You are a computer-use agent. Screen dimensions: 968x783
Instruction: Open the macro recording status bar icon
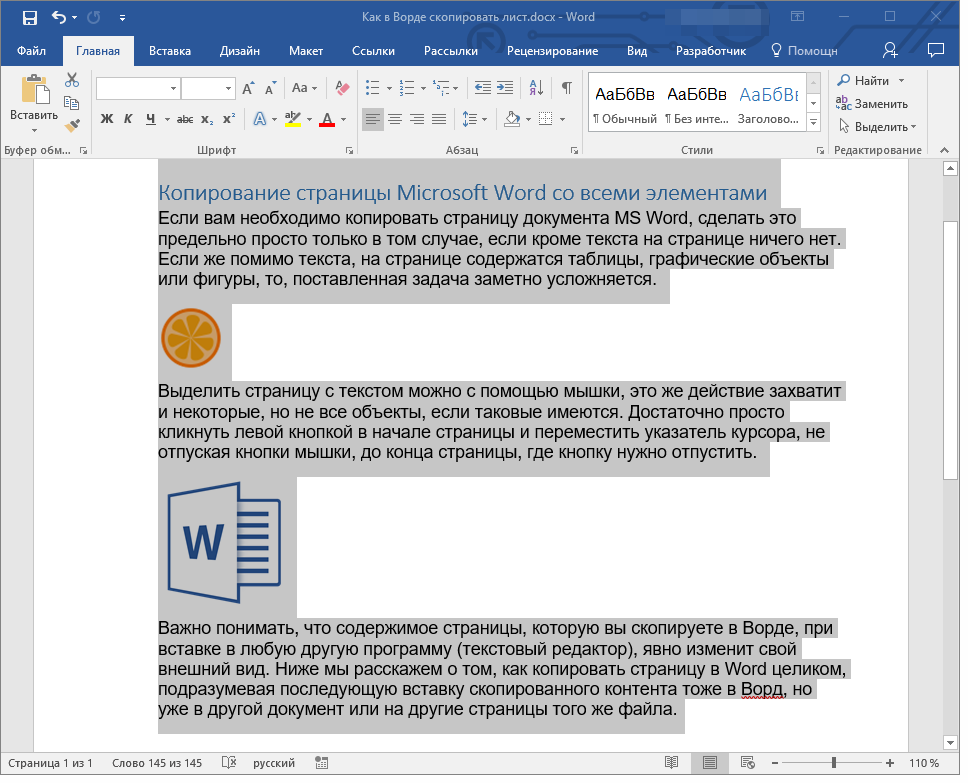click(321, 763)
